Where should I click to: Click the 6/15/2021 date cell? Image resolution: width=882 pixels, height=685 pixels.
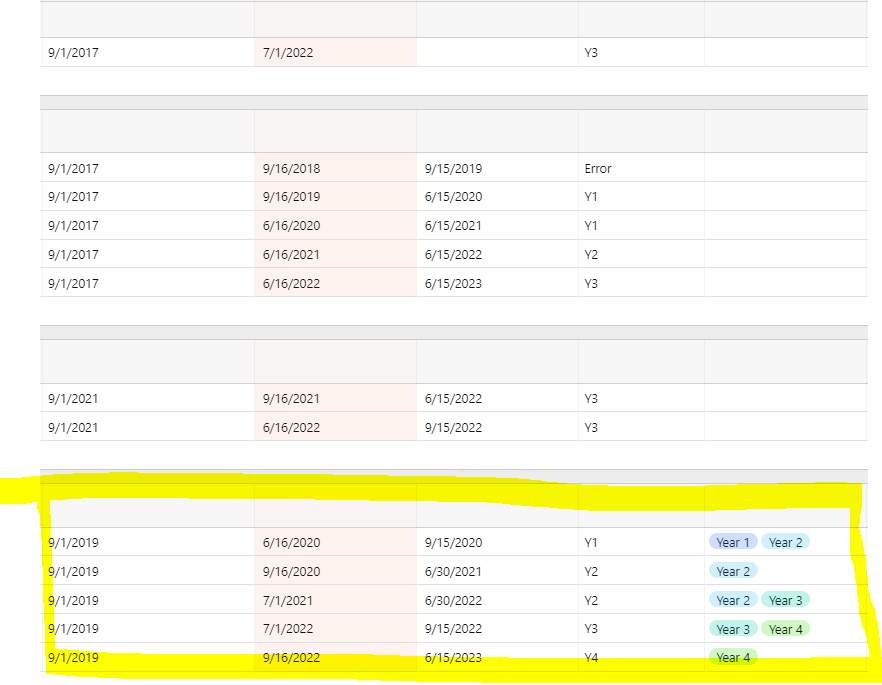click(x=497, y=226)
